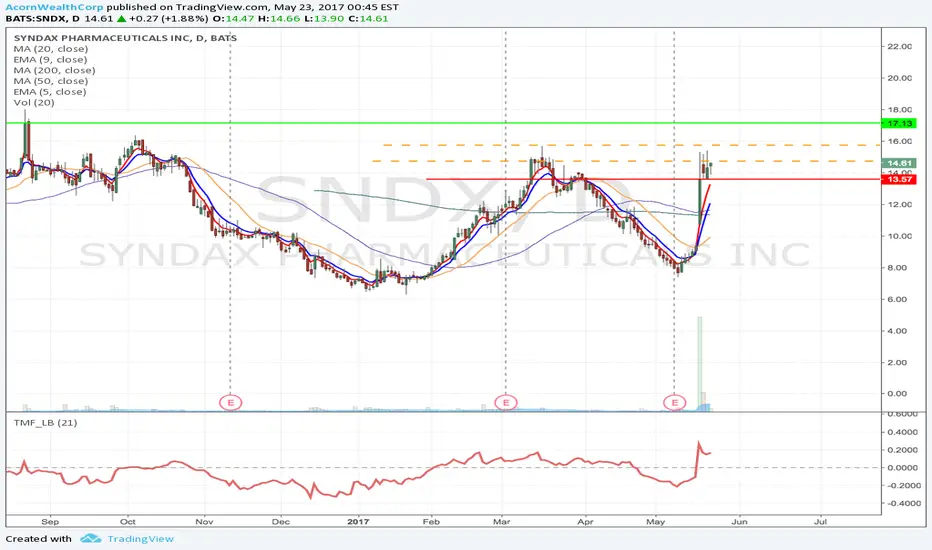Click the 14.61 current price label
This screenshot has width=932, height=550.
coord(899,163)
